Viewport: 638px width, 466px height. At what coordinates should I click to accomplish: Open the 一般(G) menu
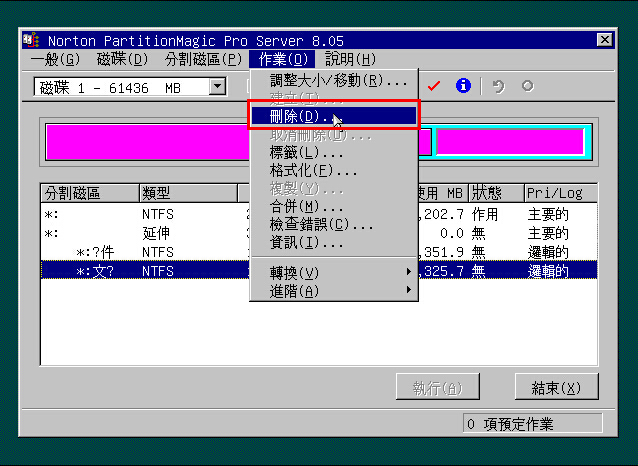[55, 59]
